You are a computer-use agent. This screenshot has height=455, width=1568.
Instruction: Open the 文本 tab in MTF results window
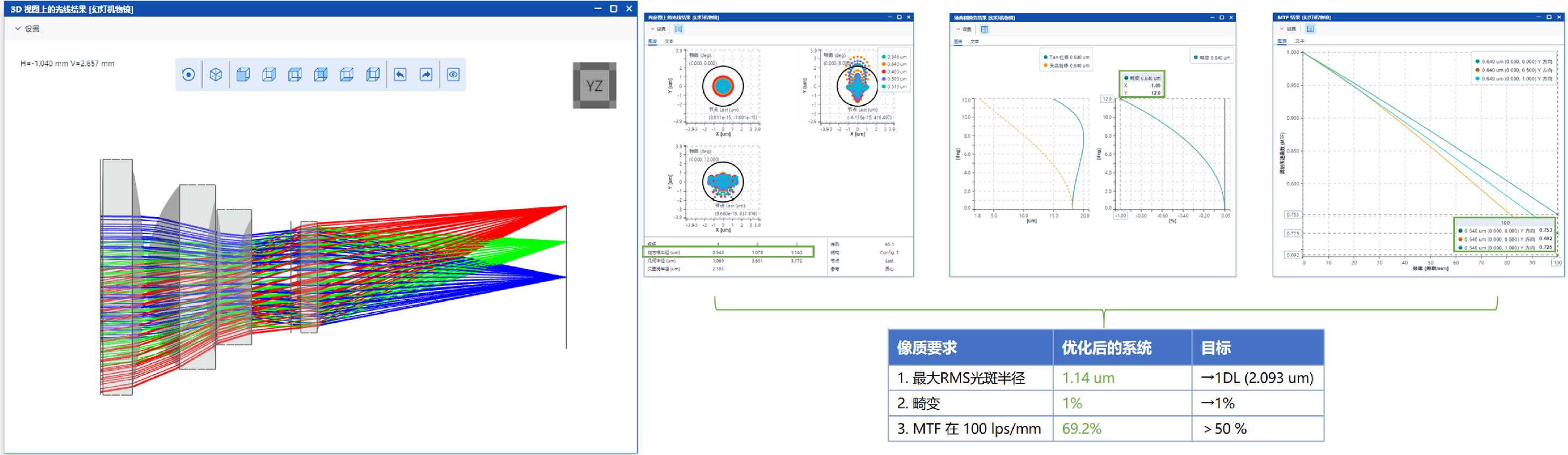tap(1300, 41)
